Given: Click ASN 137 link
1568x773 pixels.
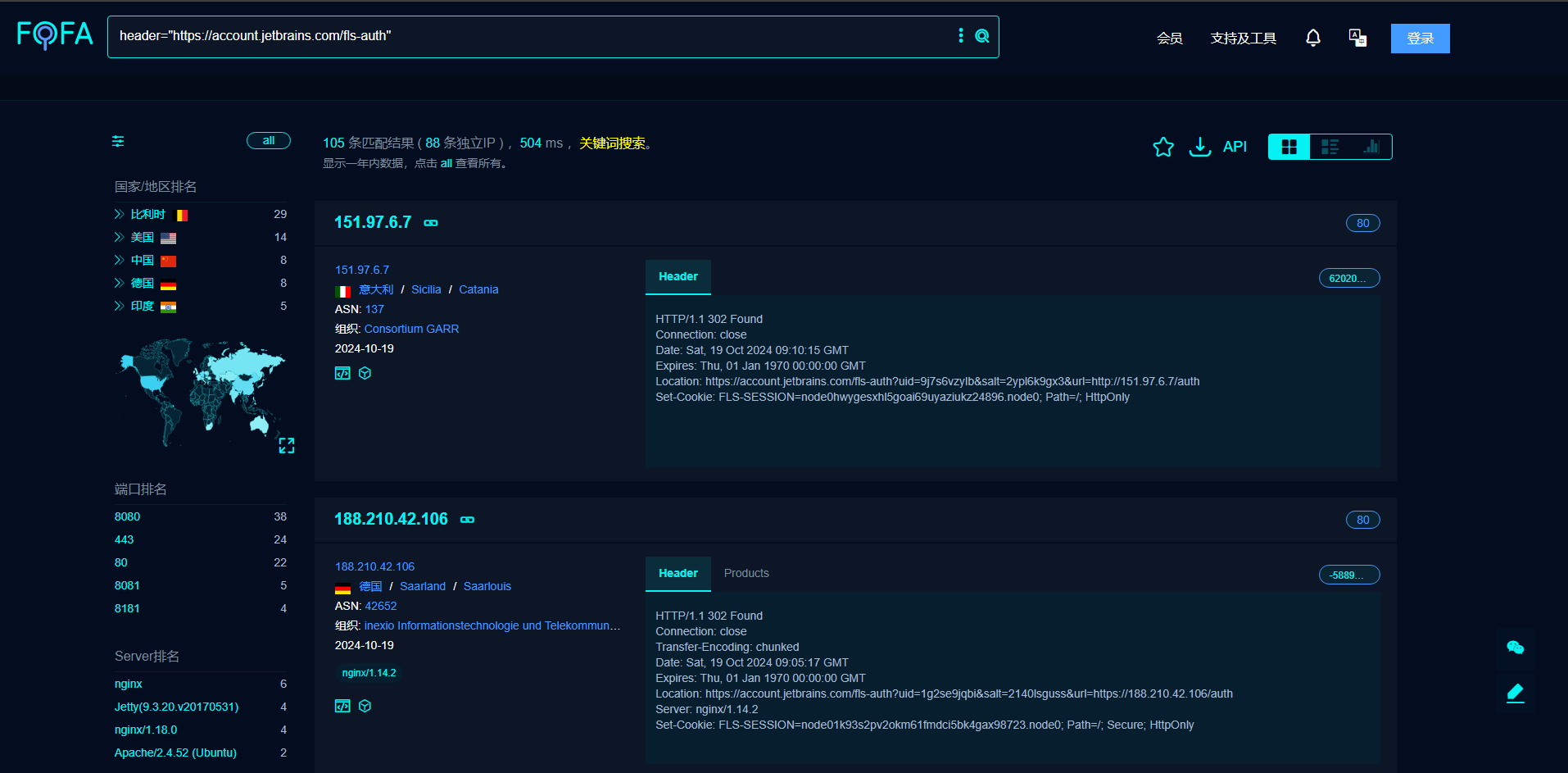Looking at the screenshot, I should tap(374, 309).
